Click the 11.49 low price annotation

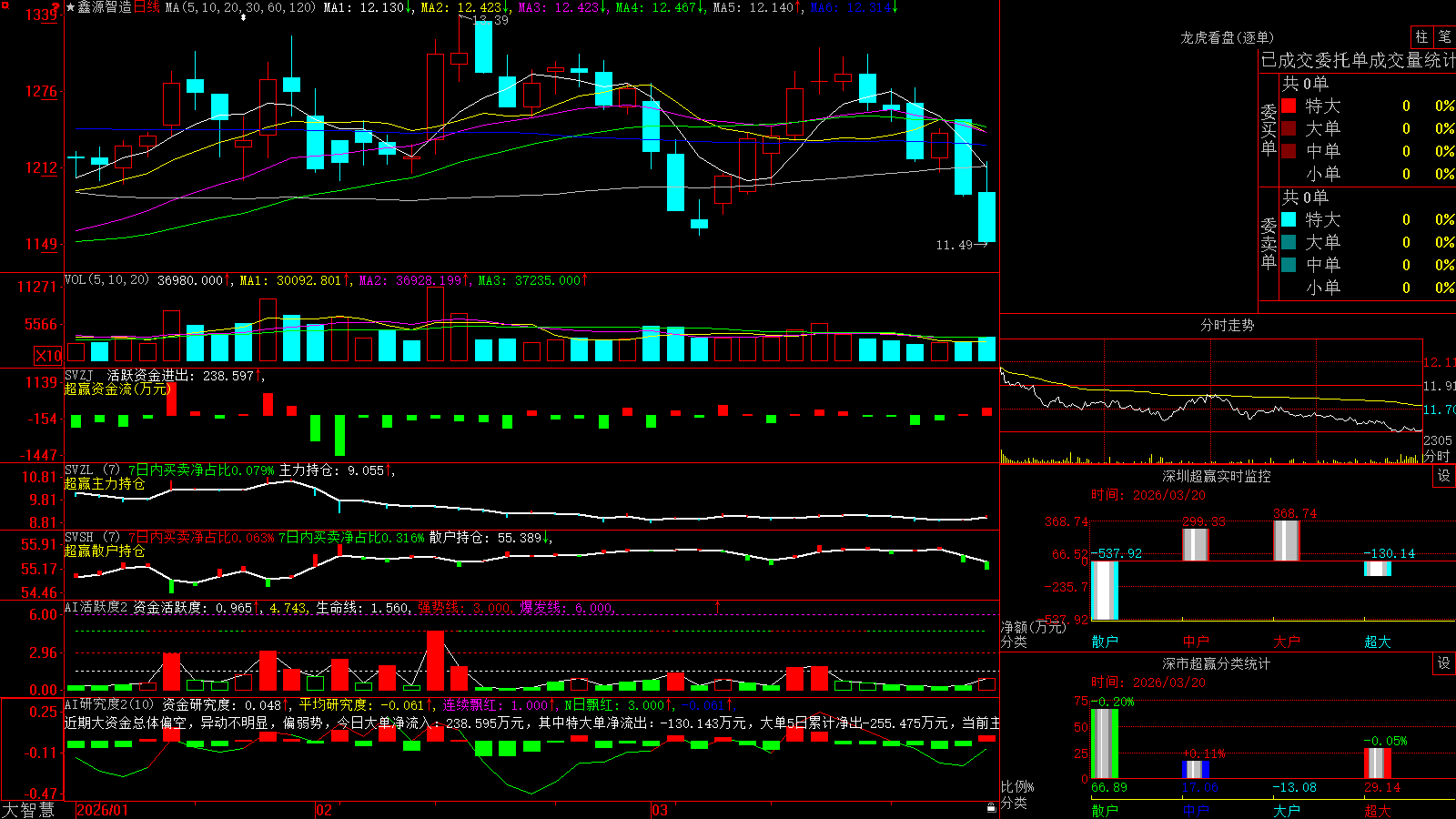click(954, 245)
